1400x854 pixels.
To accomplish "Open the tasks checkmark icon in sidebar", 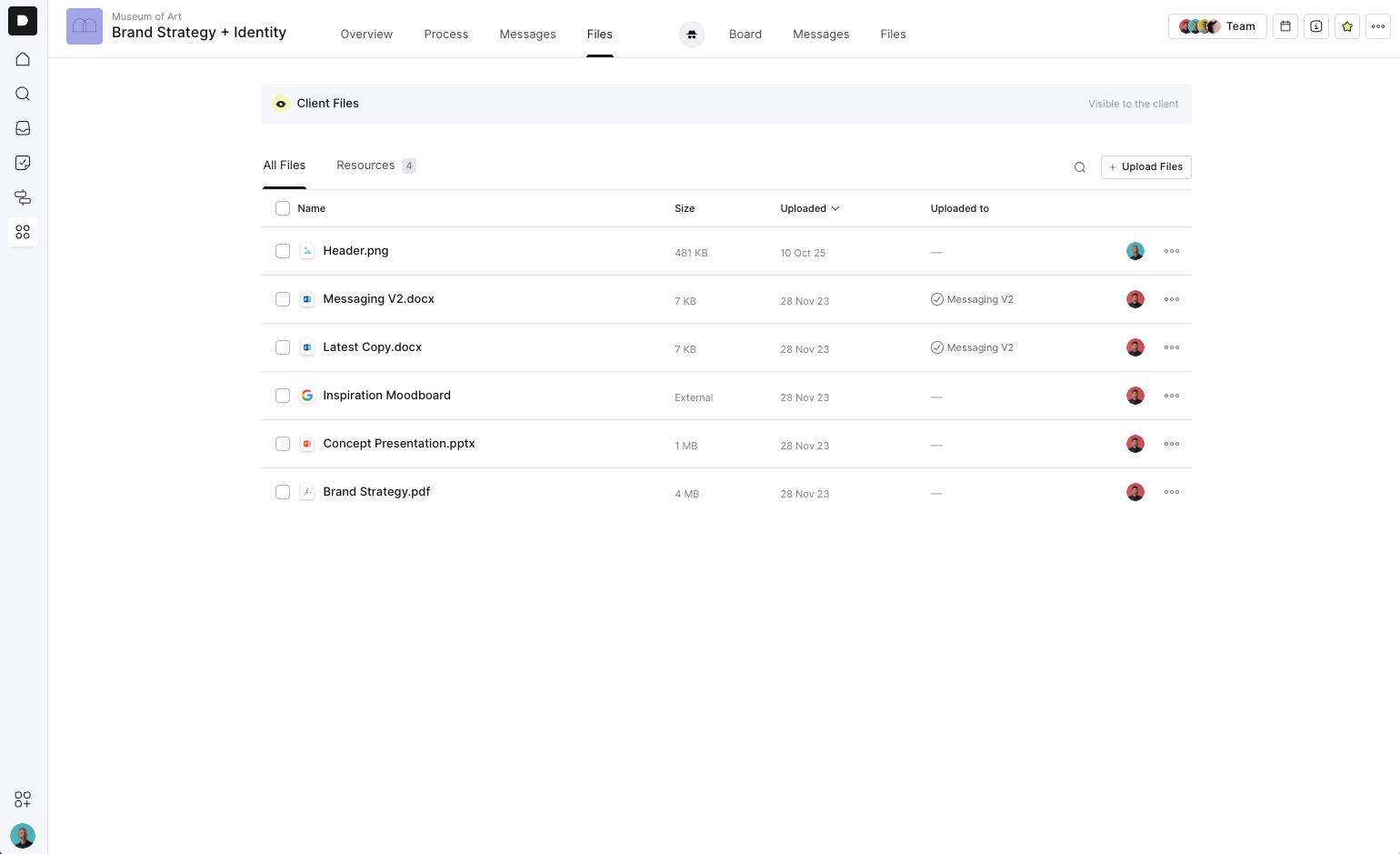I will tap(23, 163).
